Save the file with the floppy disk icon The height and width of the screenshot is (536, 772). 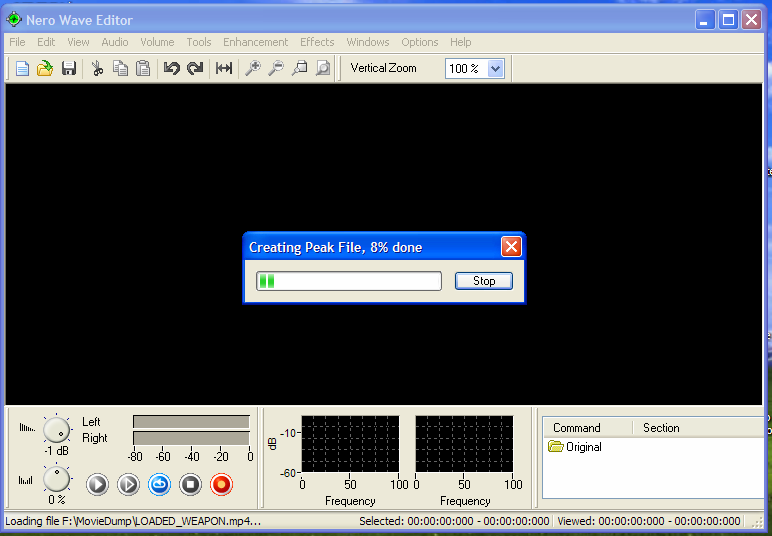click(69, 68)
